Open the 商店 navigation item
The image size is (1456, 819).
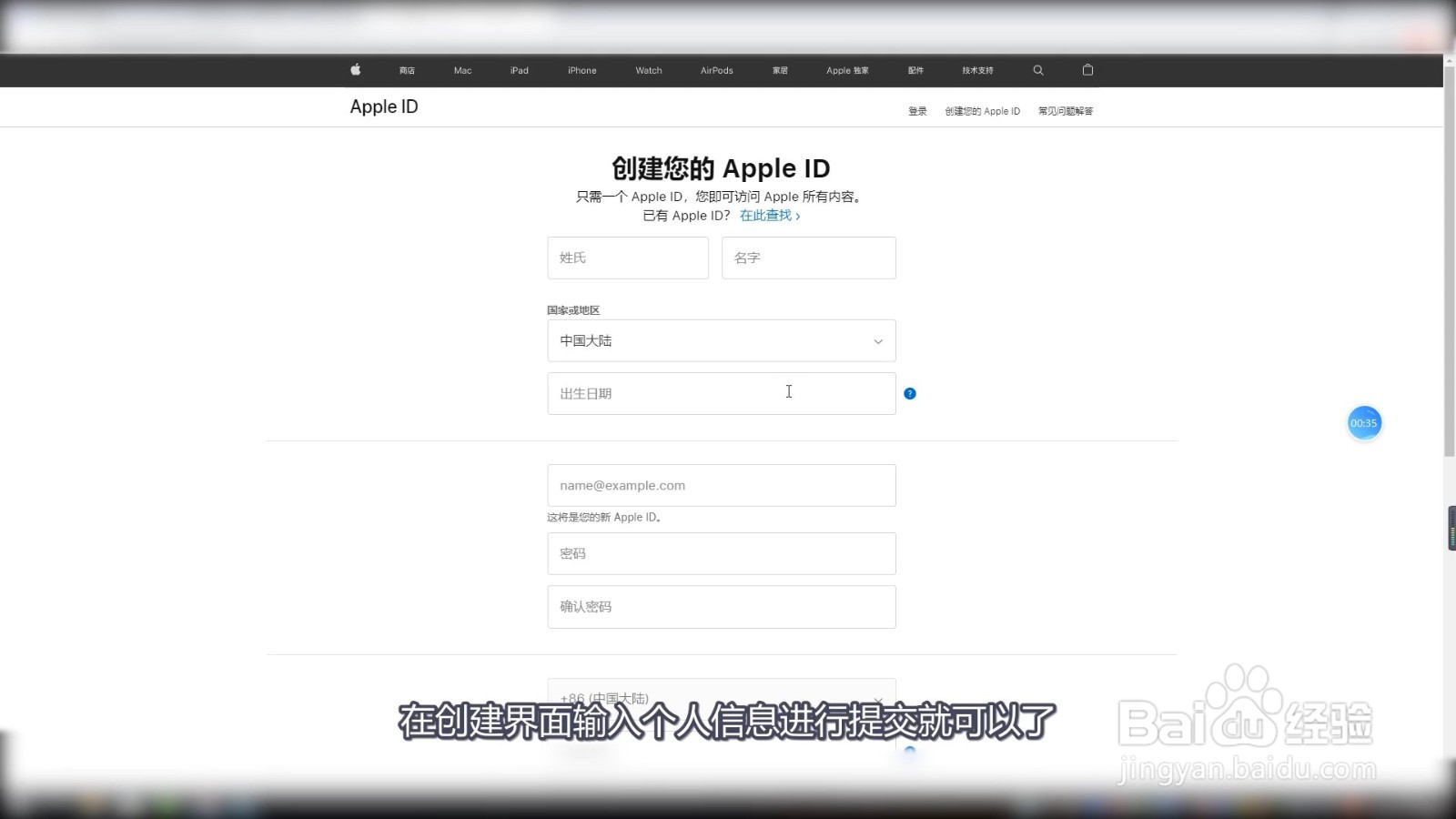pos(407,71)
